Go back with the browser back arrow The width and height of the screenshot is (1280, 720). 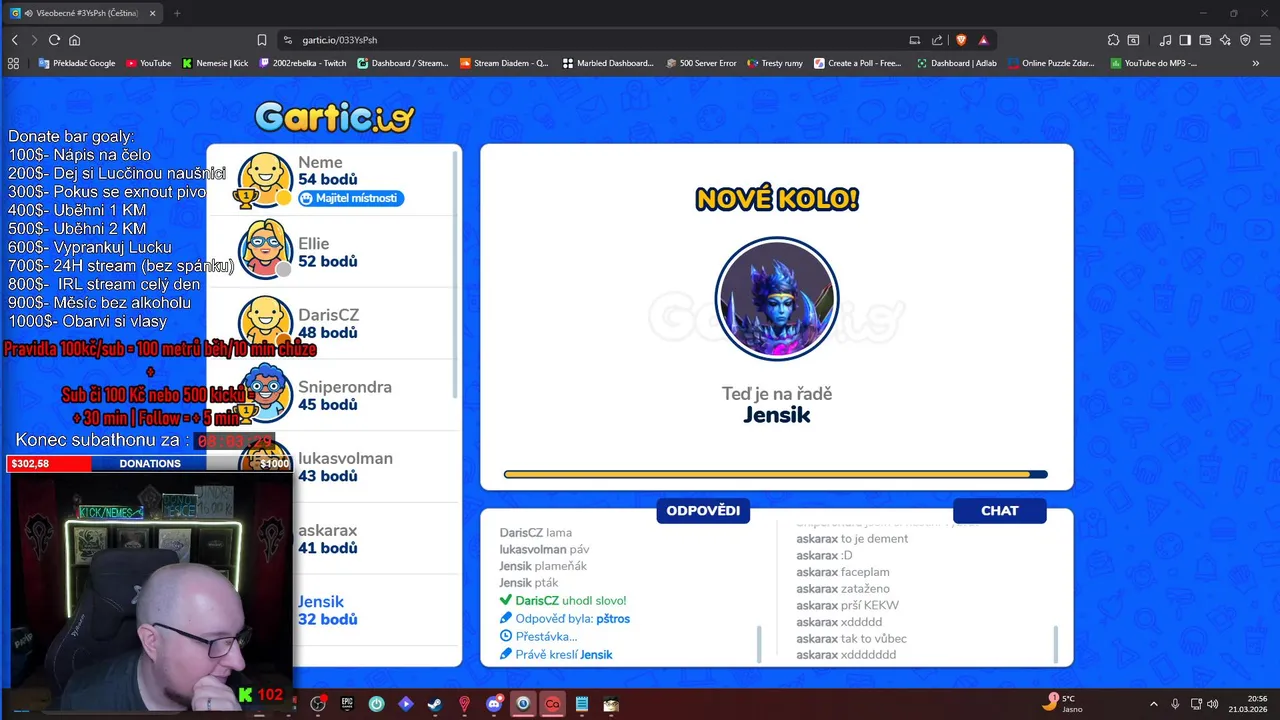click(x=15, y=40)
